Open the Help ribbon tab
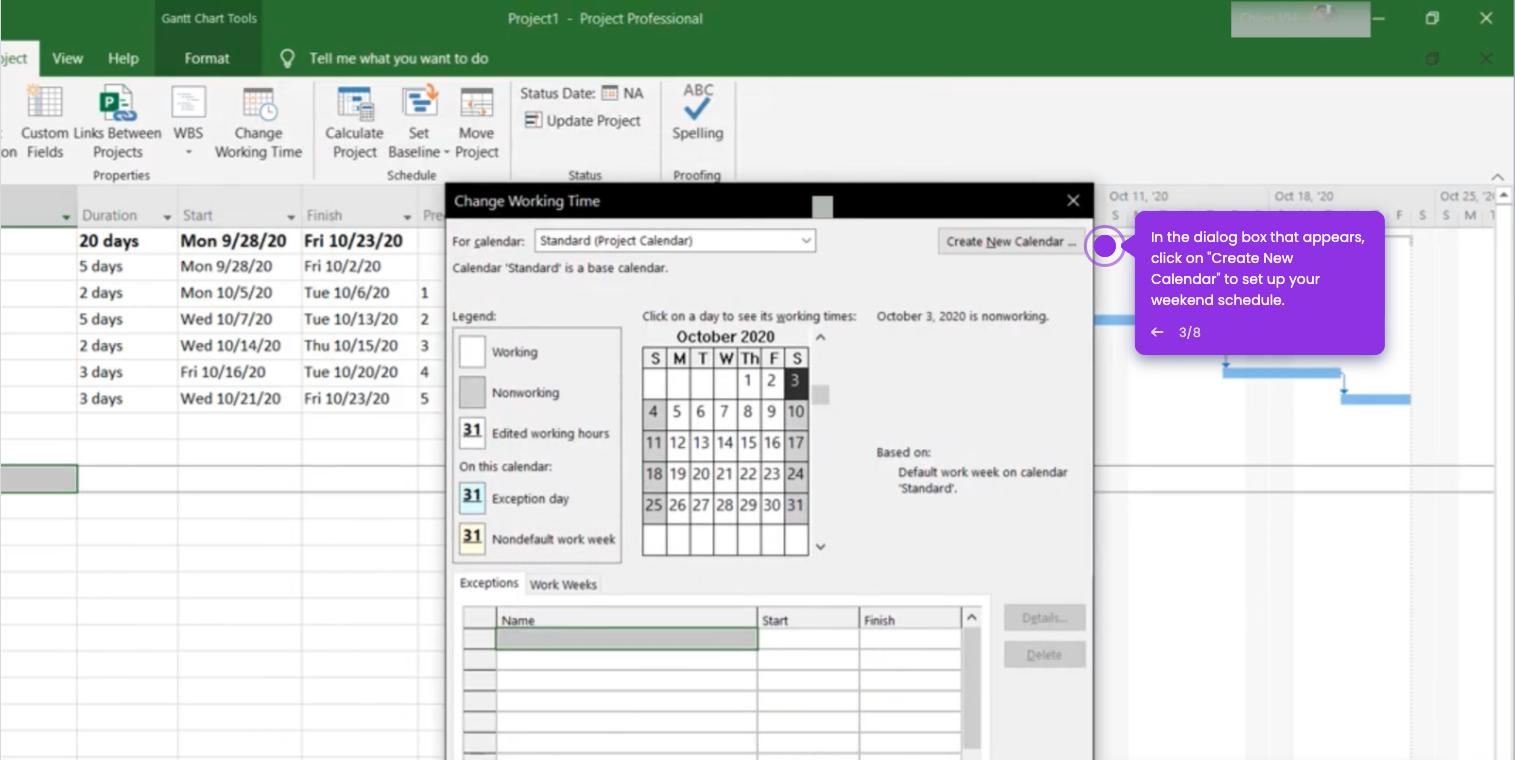This screenshot has width=1515, height=760. click(x=123, y=58)
